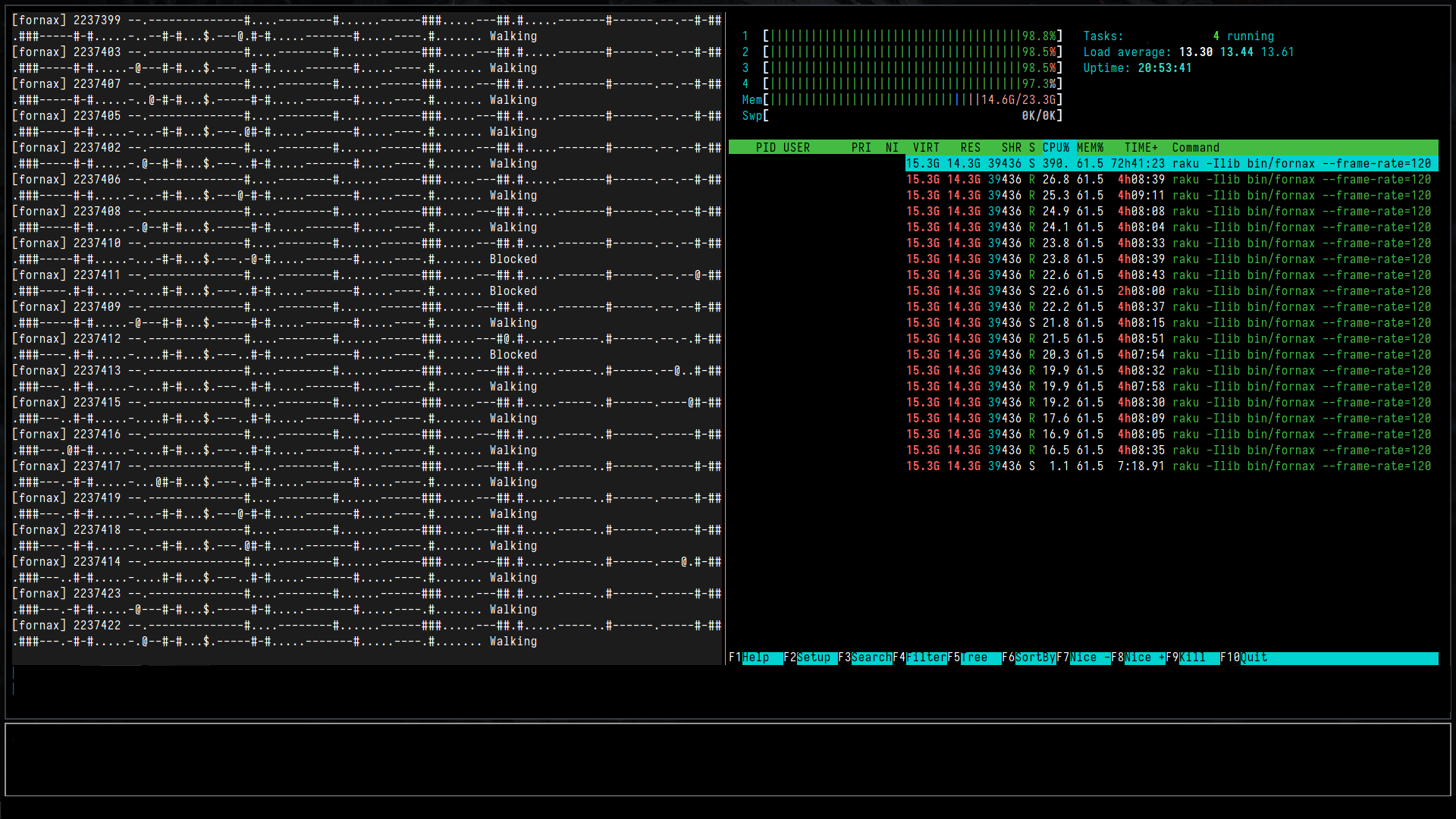The height and width of the screenshot is (819, 1456).
Task: Sort by SHR column header
Action: (x=1012, y=148)
